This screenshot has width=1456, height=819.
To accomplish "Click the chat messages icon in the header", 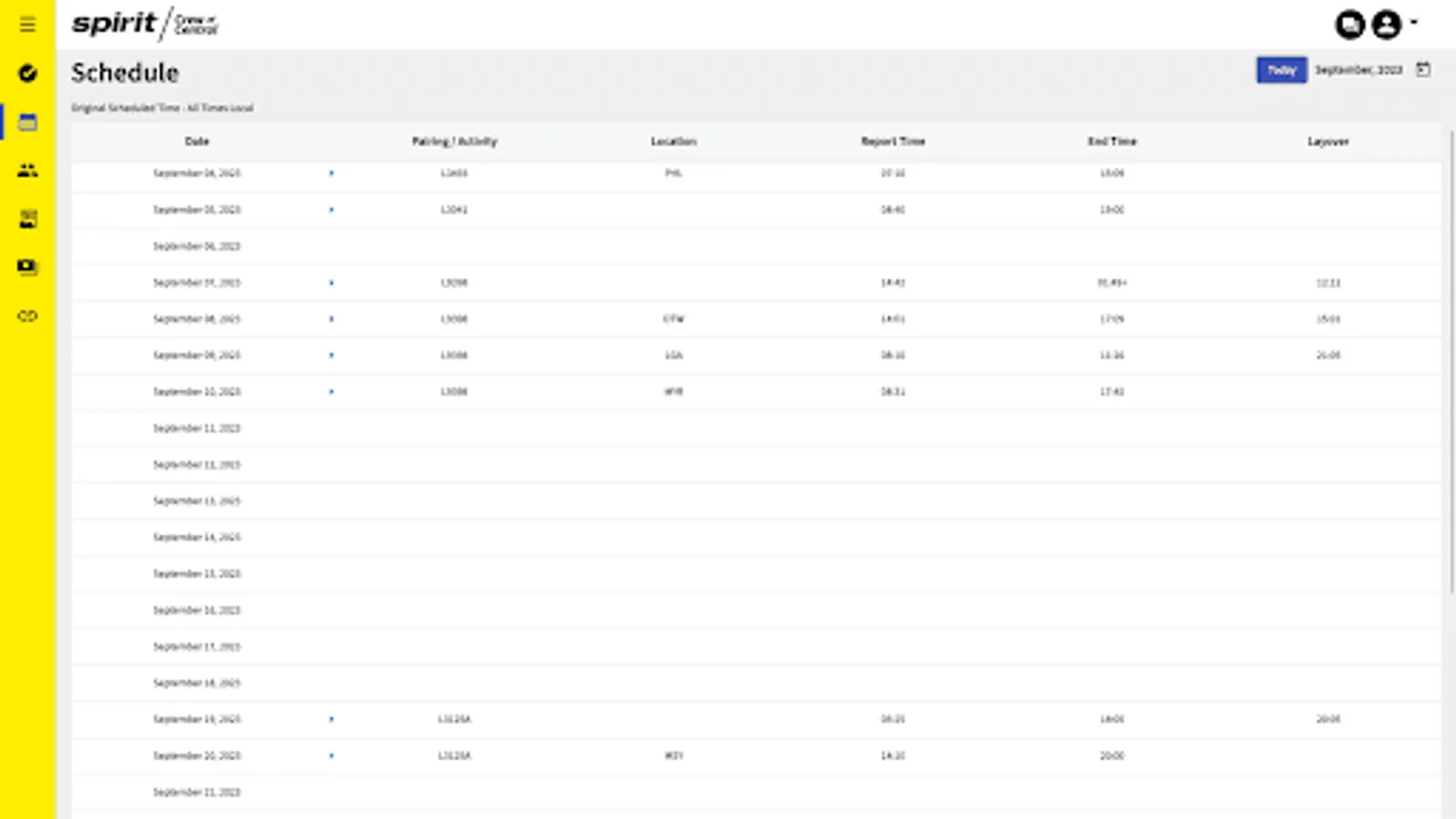I will tap(1350, 25).
